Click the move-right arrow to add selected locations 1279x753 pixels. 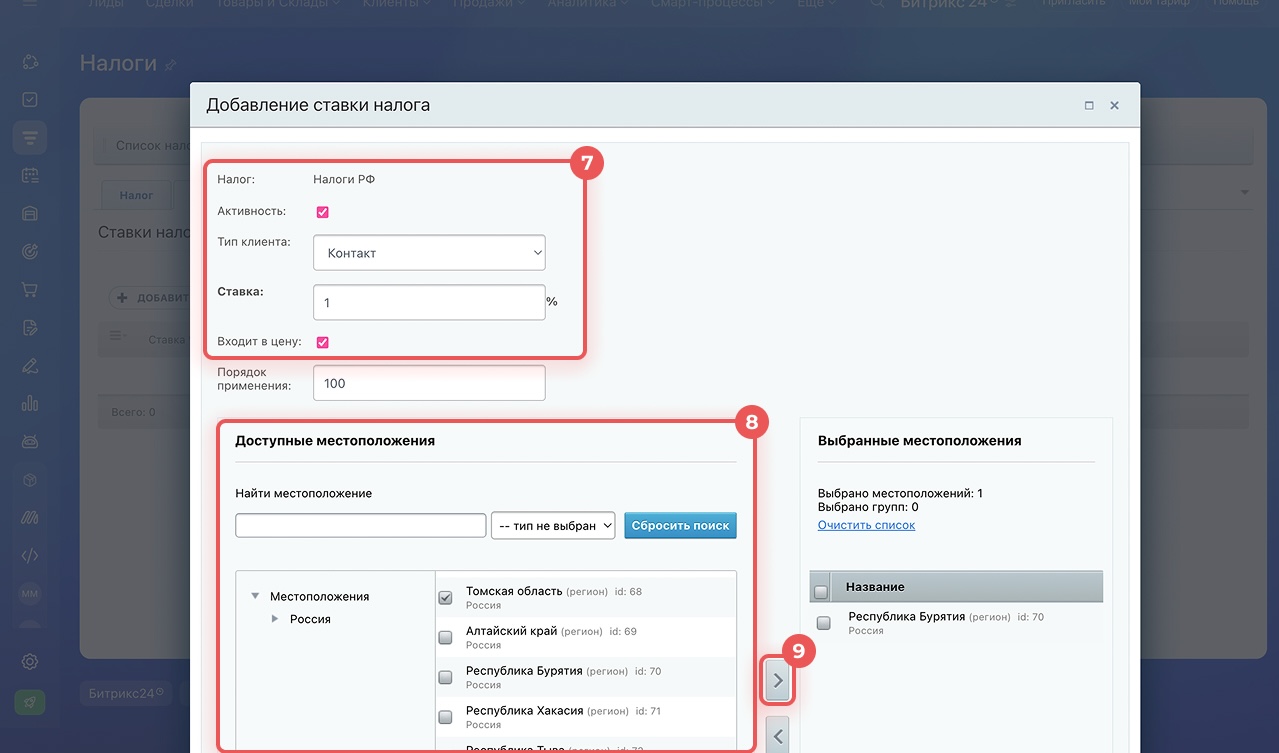[x=778, y=681]
